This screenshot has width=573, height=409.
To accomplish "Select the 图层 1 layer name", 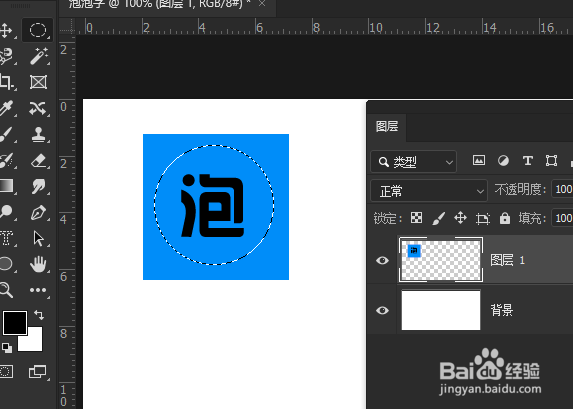I will coord(508,260).
